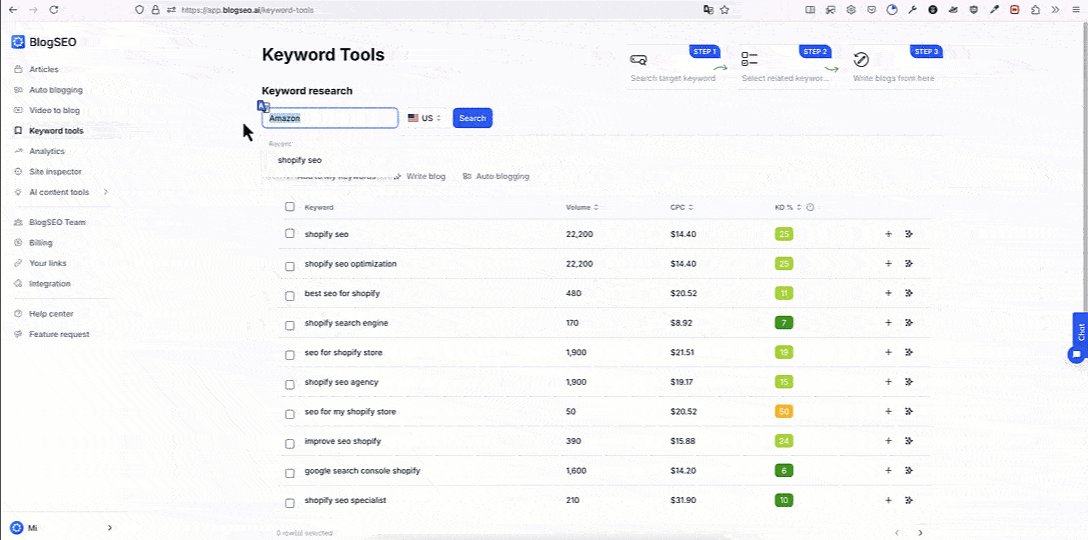The width and height of the screenshot is (1088, 540).
Task: Click the blue Search button
Action: point(473,118)
